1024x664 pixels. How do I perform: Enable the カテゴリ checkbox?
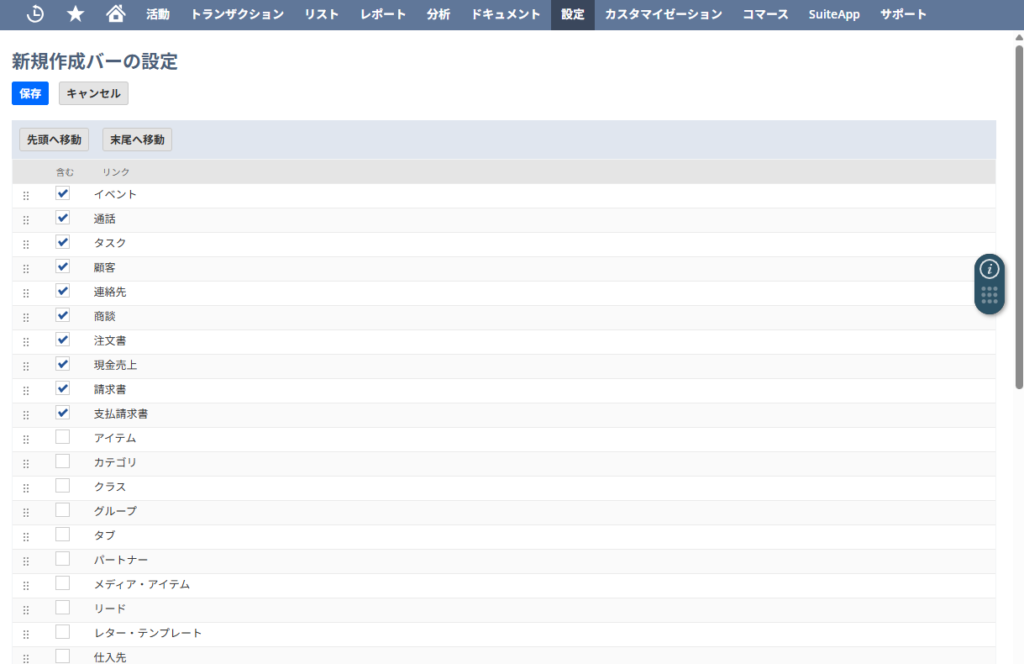tap(63, 462)
